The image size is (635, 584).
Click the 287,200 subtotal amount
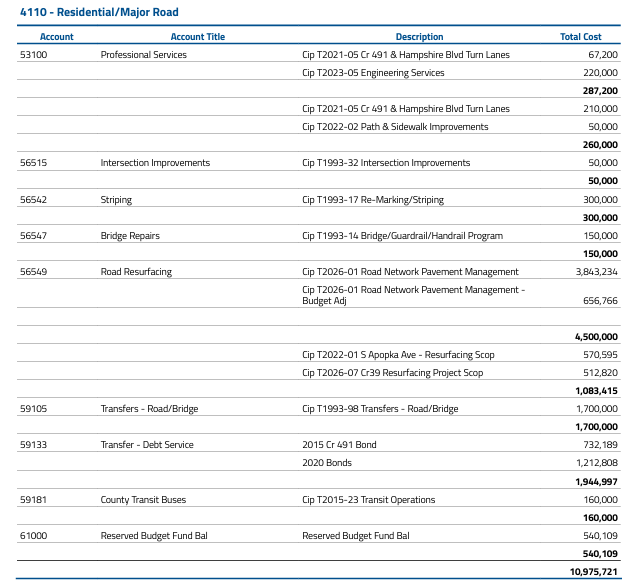pos(600,91)
